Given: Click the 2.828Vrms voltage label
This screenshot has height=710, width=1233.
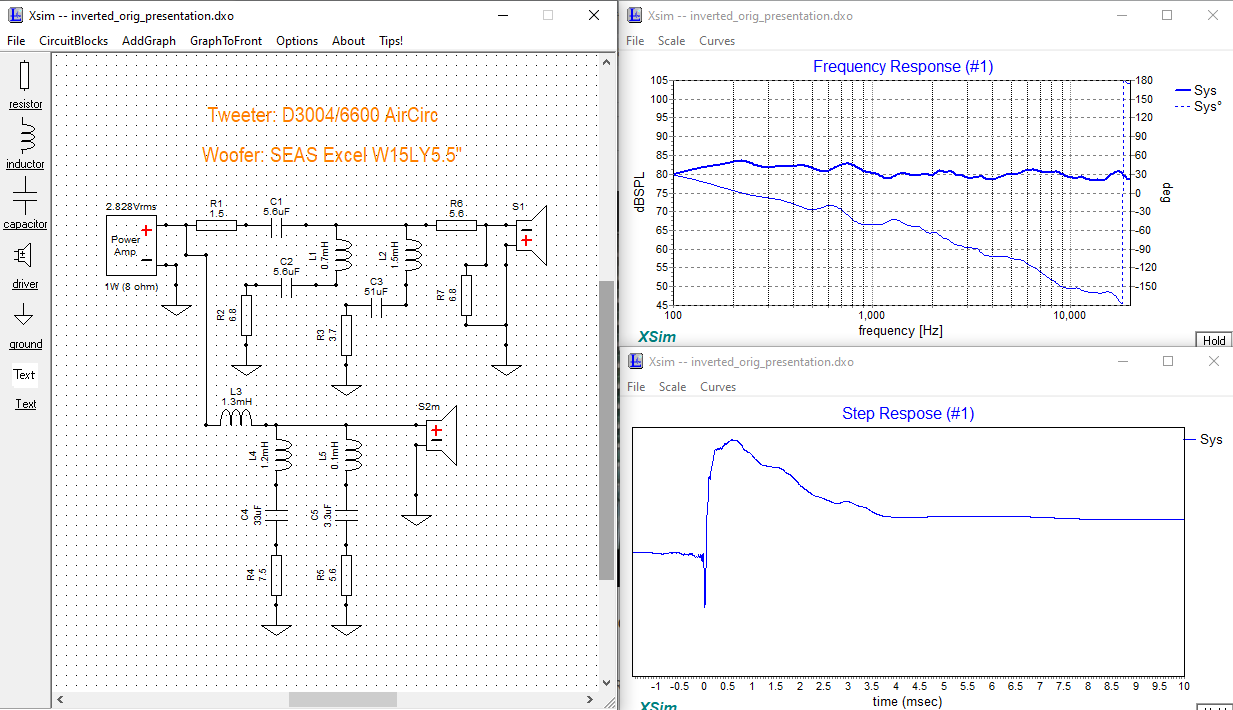Looking at the screenshot, I should coord(131,207).
